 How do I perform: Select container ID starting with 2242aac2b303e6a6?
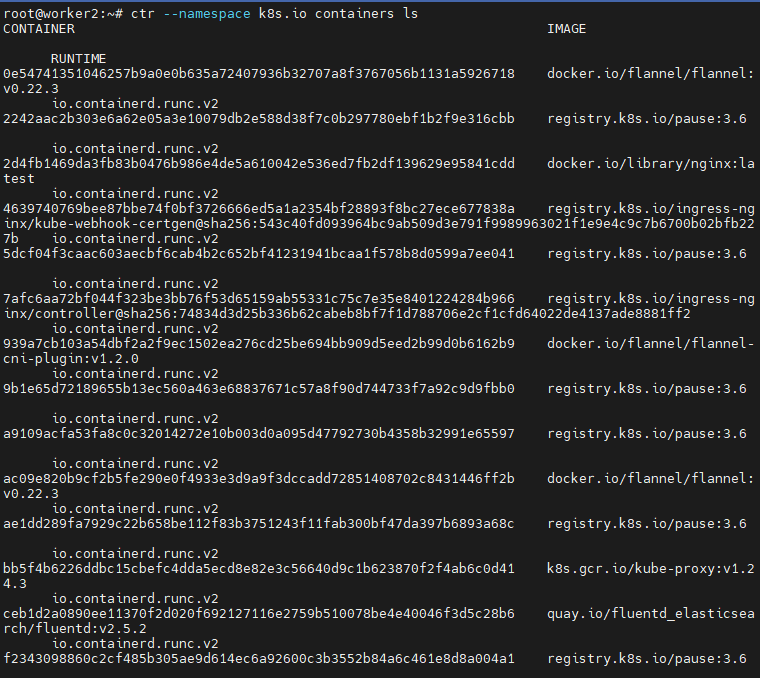tap(259, 119)
